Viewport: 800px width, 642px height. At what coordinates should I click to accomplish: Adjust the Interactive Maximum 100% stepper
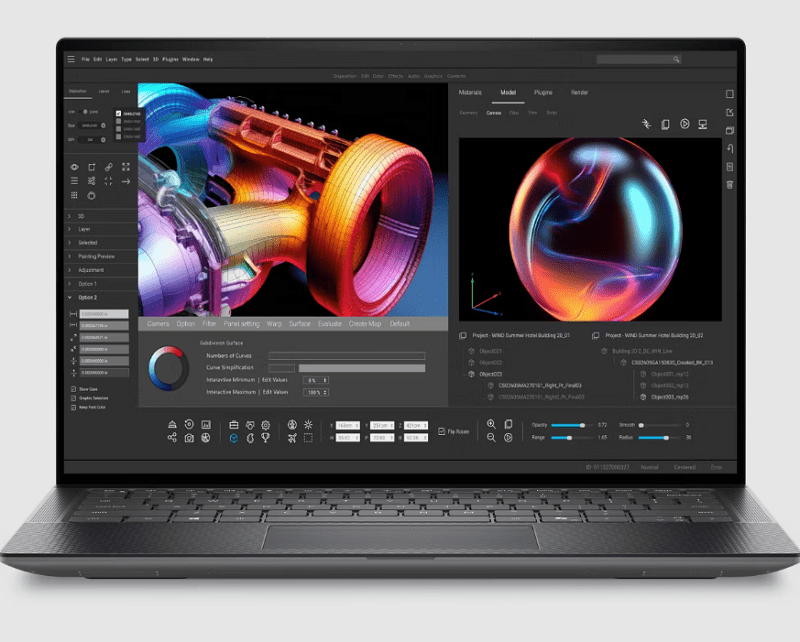click(x=316, y=392)
